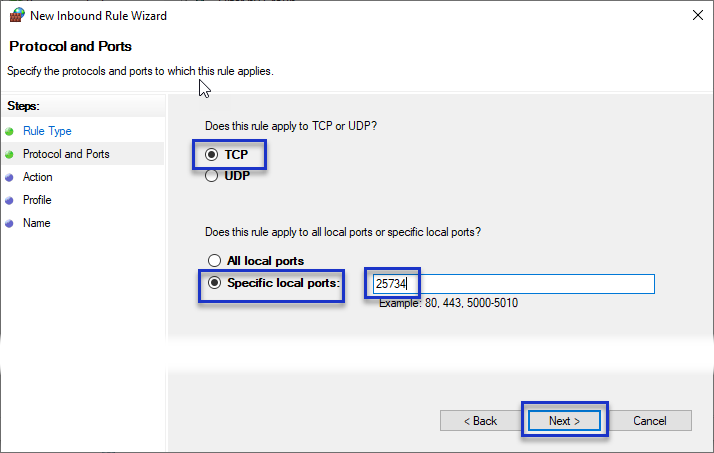Close the New Inbound Rule Wizard window
The image size is (714, 453).
pyautogui.click(x=695, y=16)
